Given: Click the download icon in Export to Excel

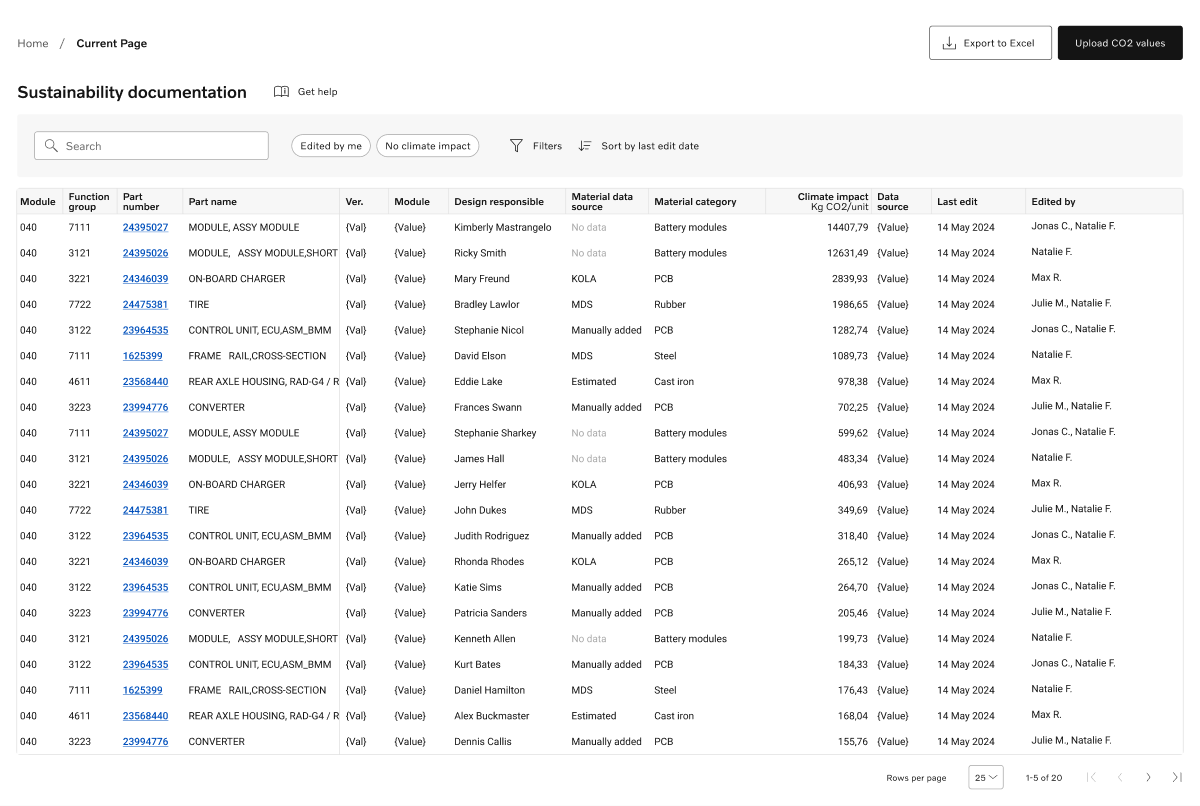Looking at the screenshot, I should (x=950, y=43).
